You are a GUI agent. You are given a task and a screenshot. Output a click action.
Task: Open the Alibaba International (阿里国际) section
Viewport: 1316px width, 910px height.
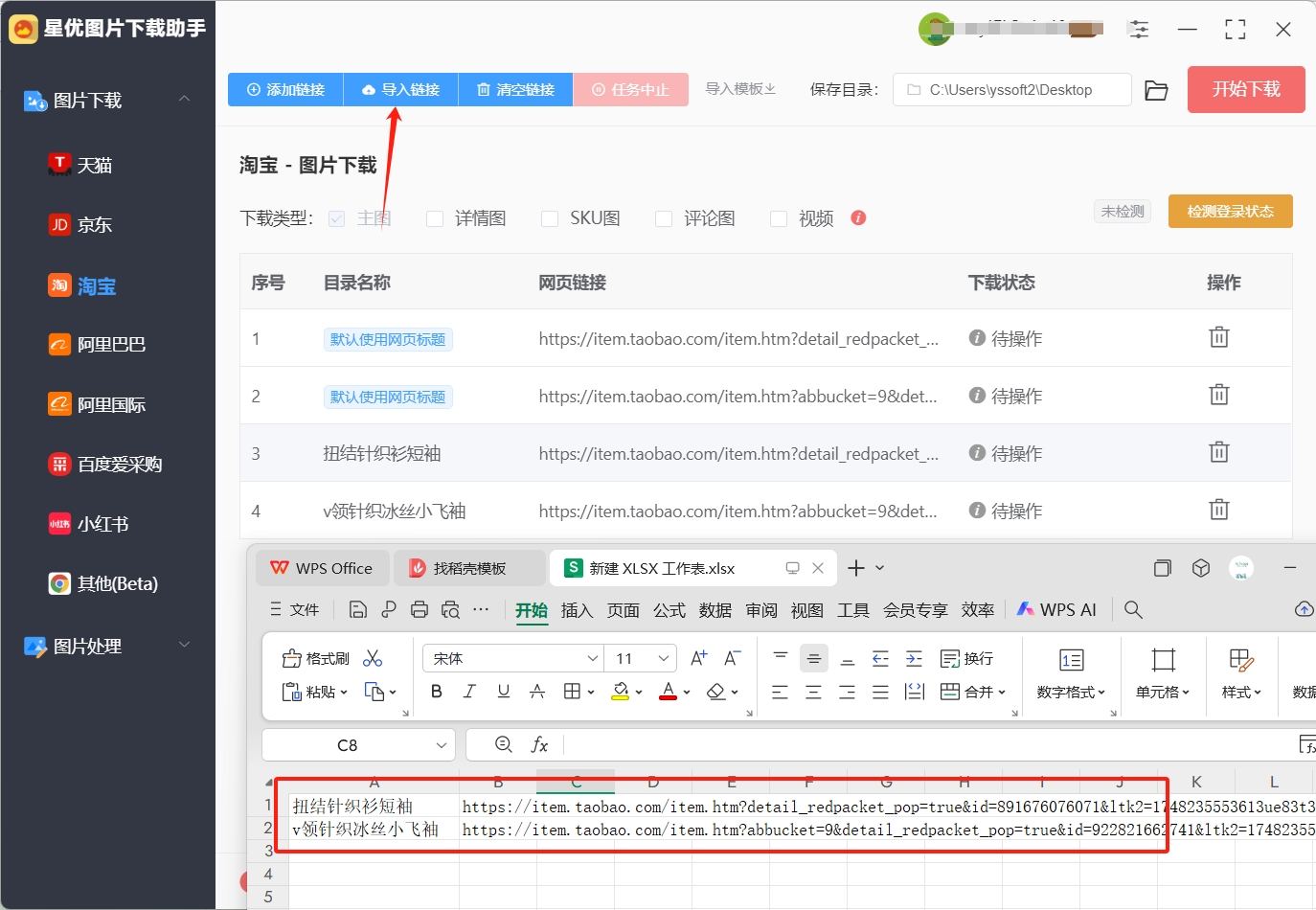97,404
